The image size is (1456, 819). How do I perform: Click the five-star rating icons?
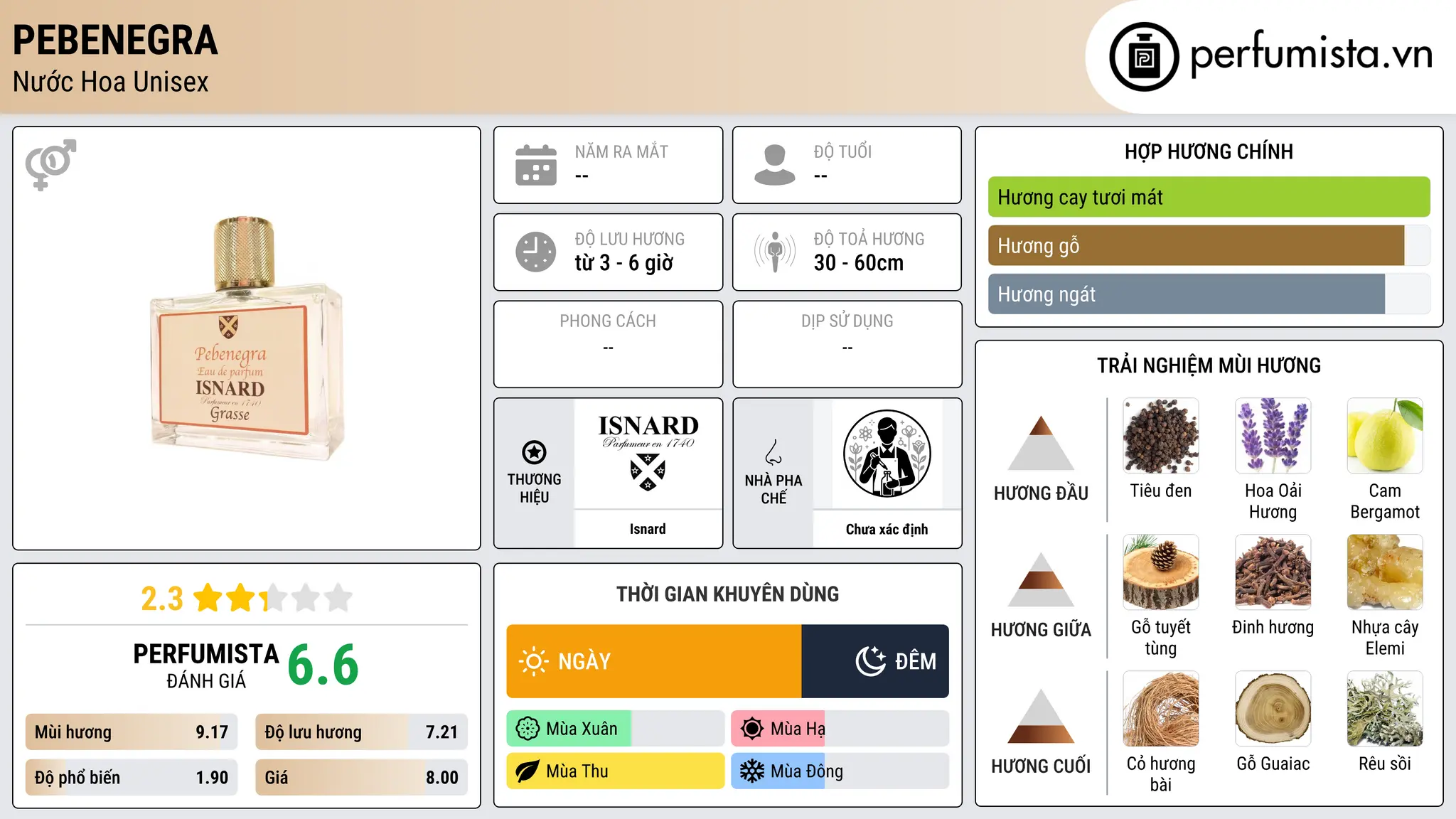tap(273, 598)
